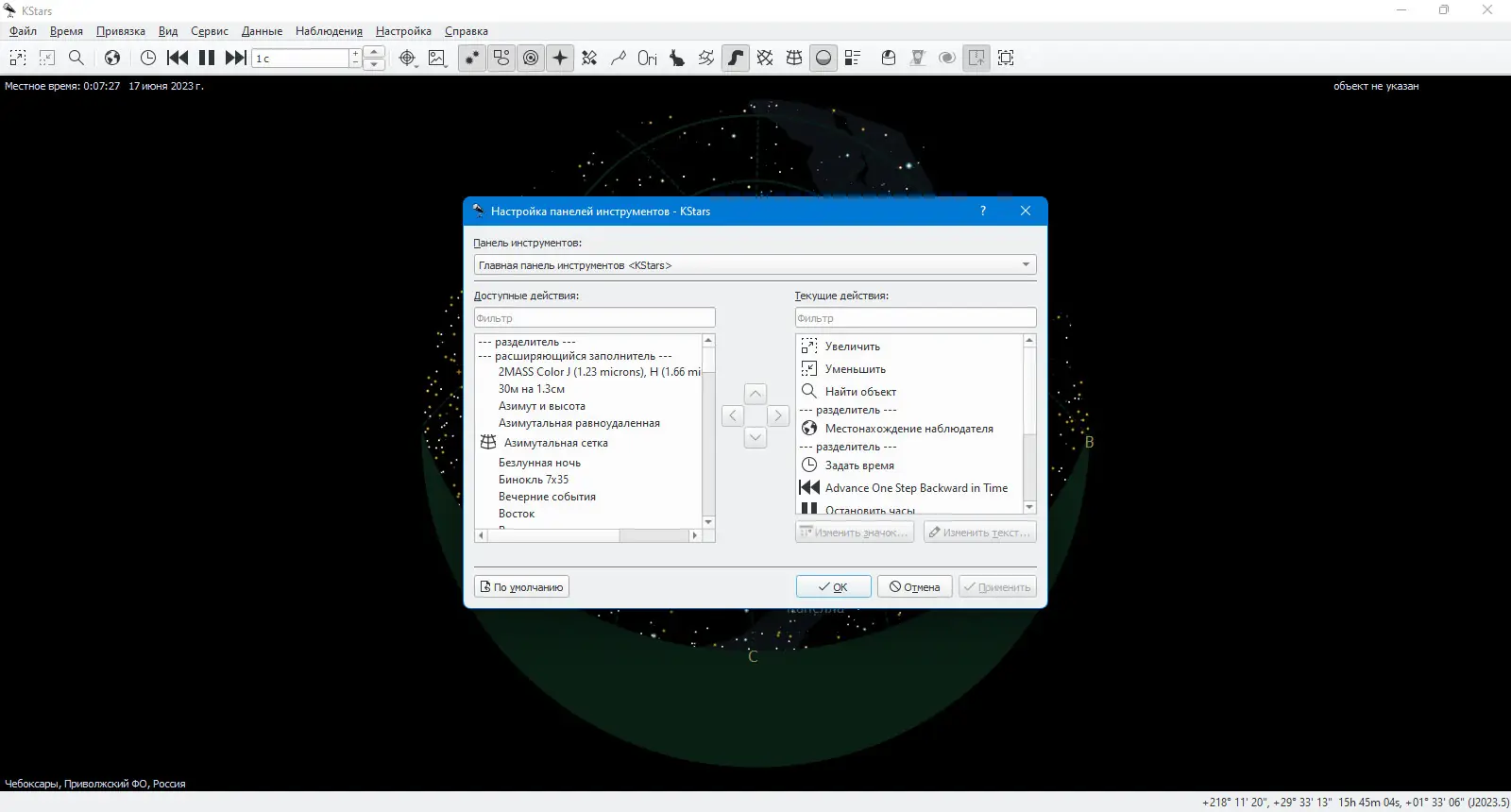Click filter field under Текущие действия
Screen dimensions: 1511x812
(915, 318)
